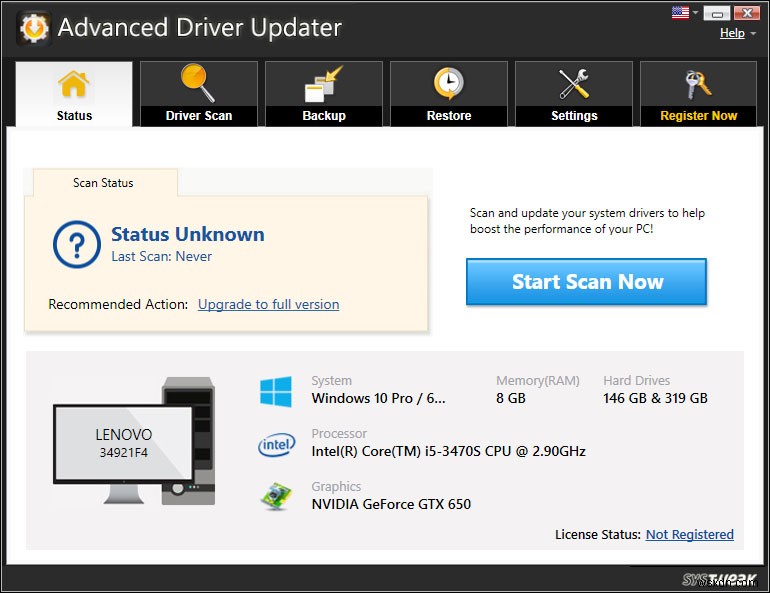Click the Register Now keys tab
Screen dimensions: 770x593
(x=698, y=94)
